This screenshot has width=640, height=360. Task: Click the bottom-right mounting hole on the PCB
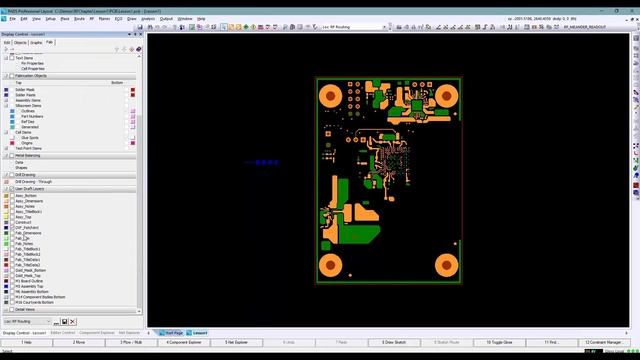coord(447,265)
